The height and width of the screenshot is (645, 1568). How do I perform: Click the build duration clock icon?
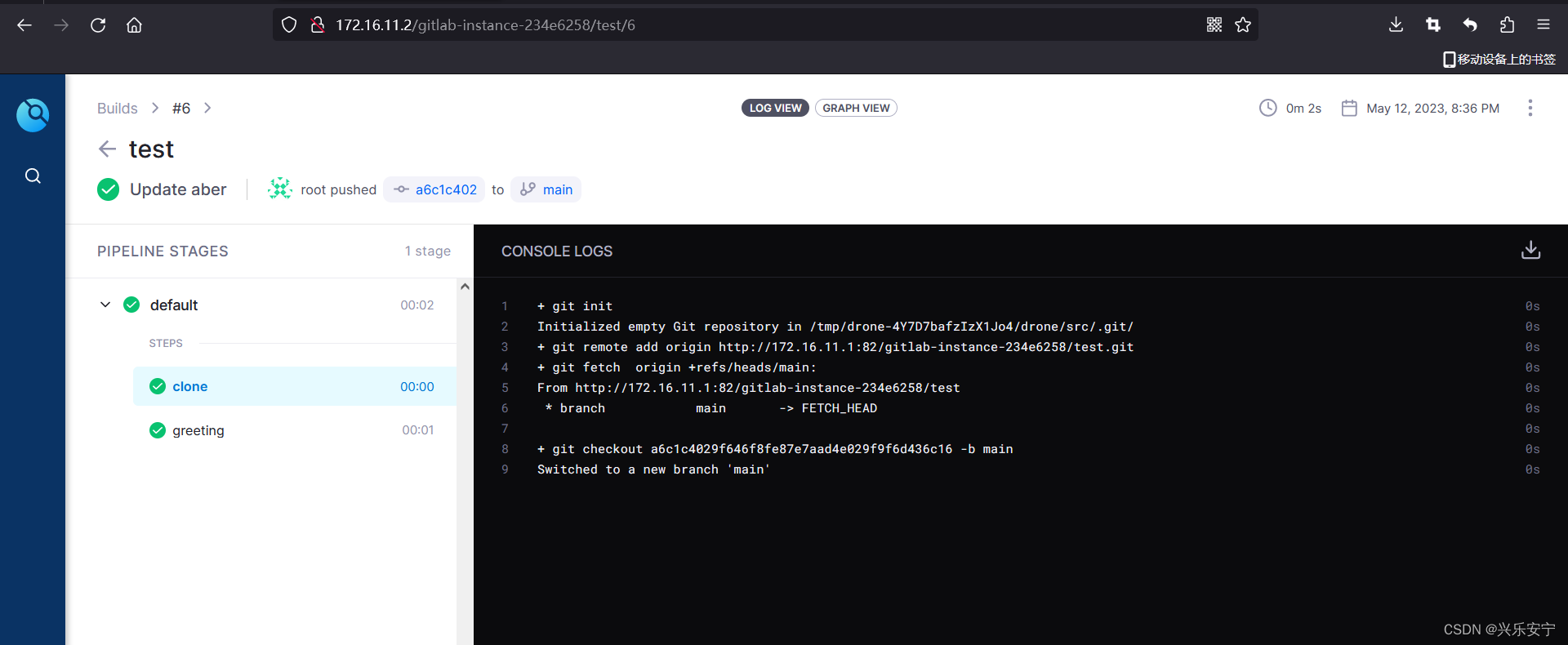(x=1267, y=108)
